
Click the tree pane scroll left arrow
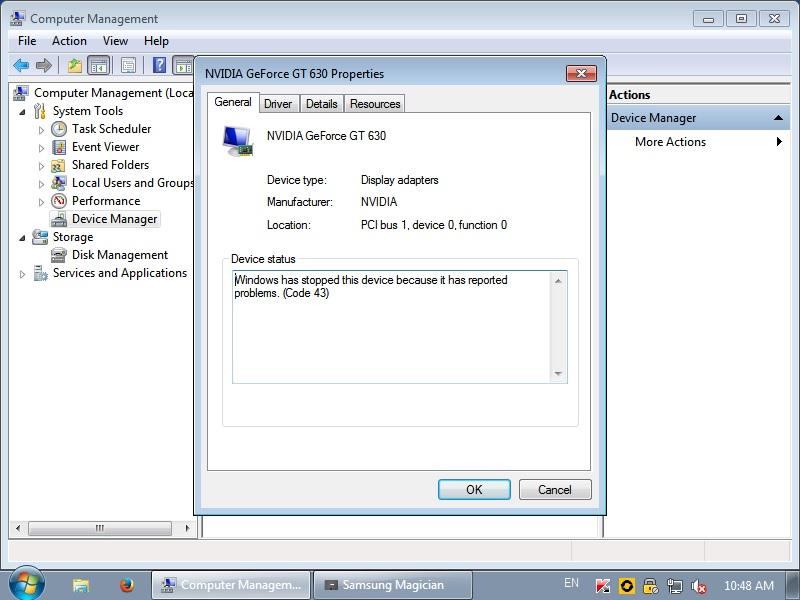(18, 528)
